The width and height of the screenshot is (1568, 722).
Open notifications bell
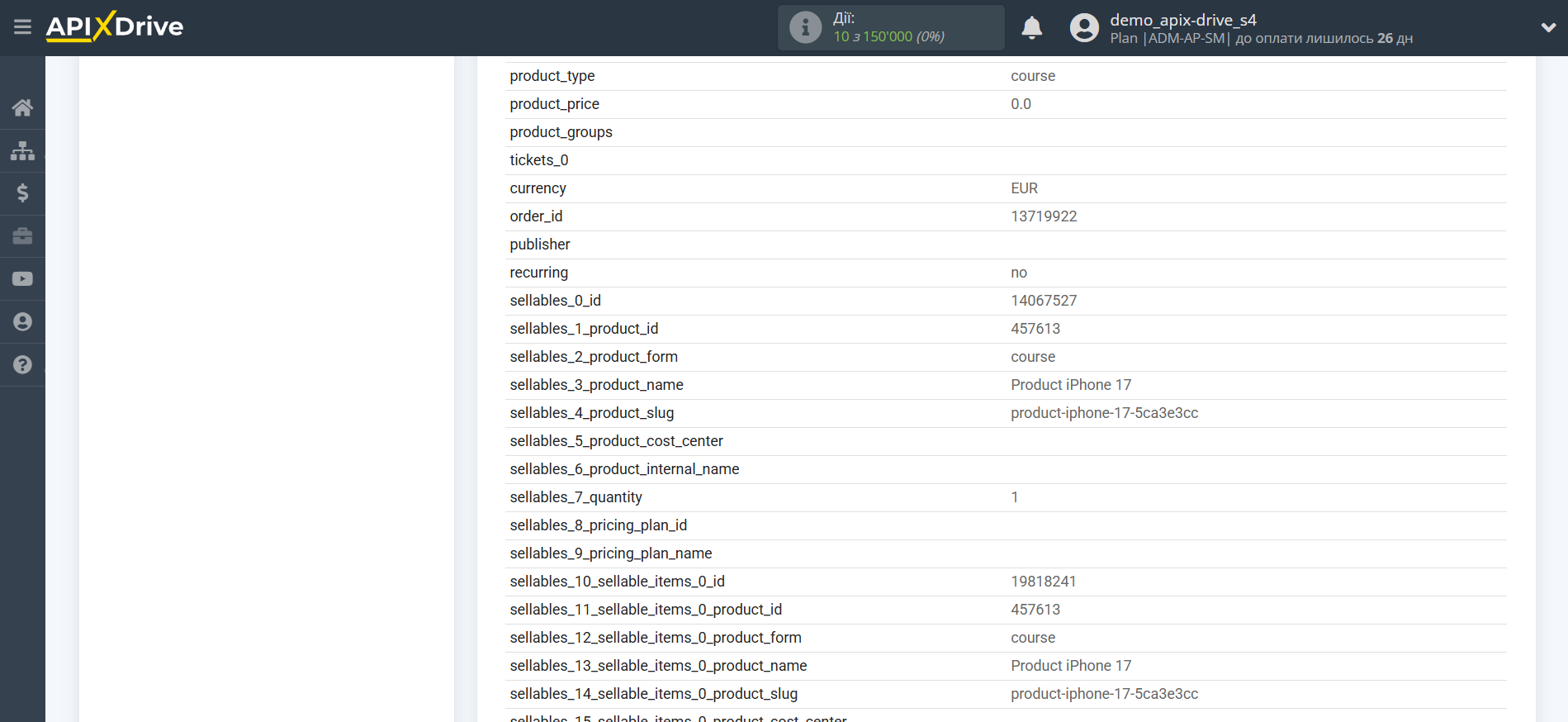point(1031,27)
